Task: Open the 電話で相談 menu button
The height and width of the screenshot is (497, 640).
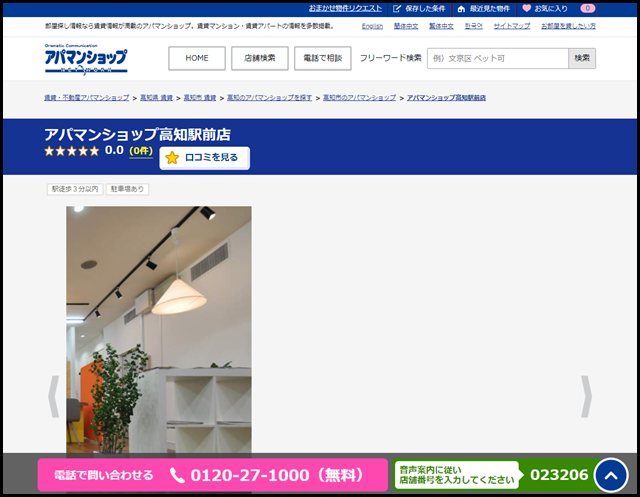Action: [x=322, y=58]
